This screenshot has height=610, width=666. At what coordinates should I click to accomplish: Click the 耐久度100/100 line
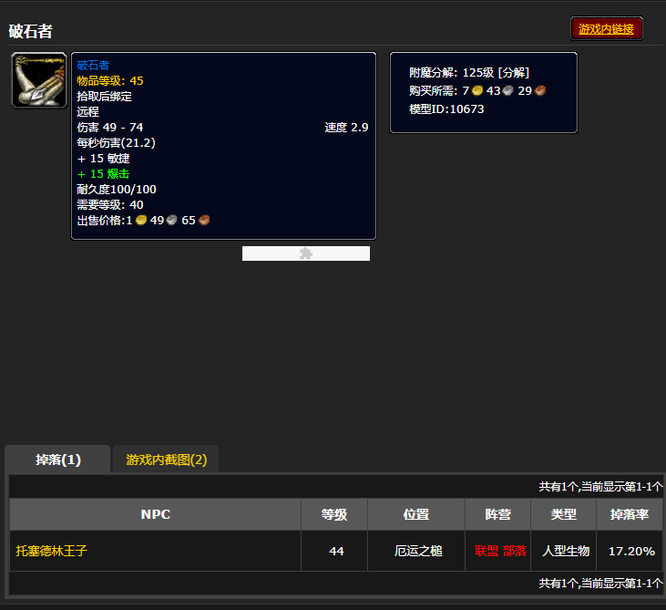point(116,189)
